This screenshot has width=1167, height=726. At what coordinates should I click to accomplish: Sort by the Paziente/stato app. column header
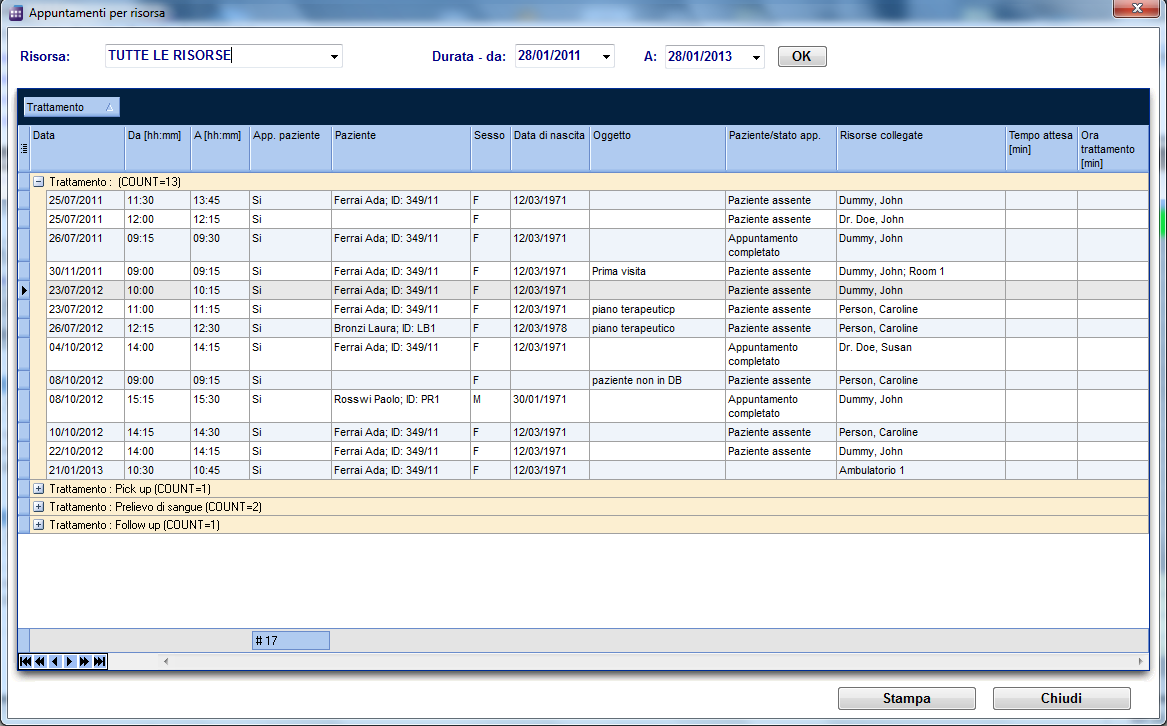(781, 148)
